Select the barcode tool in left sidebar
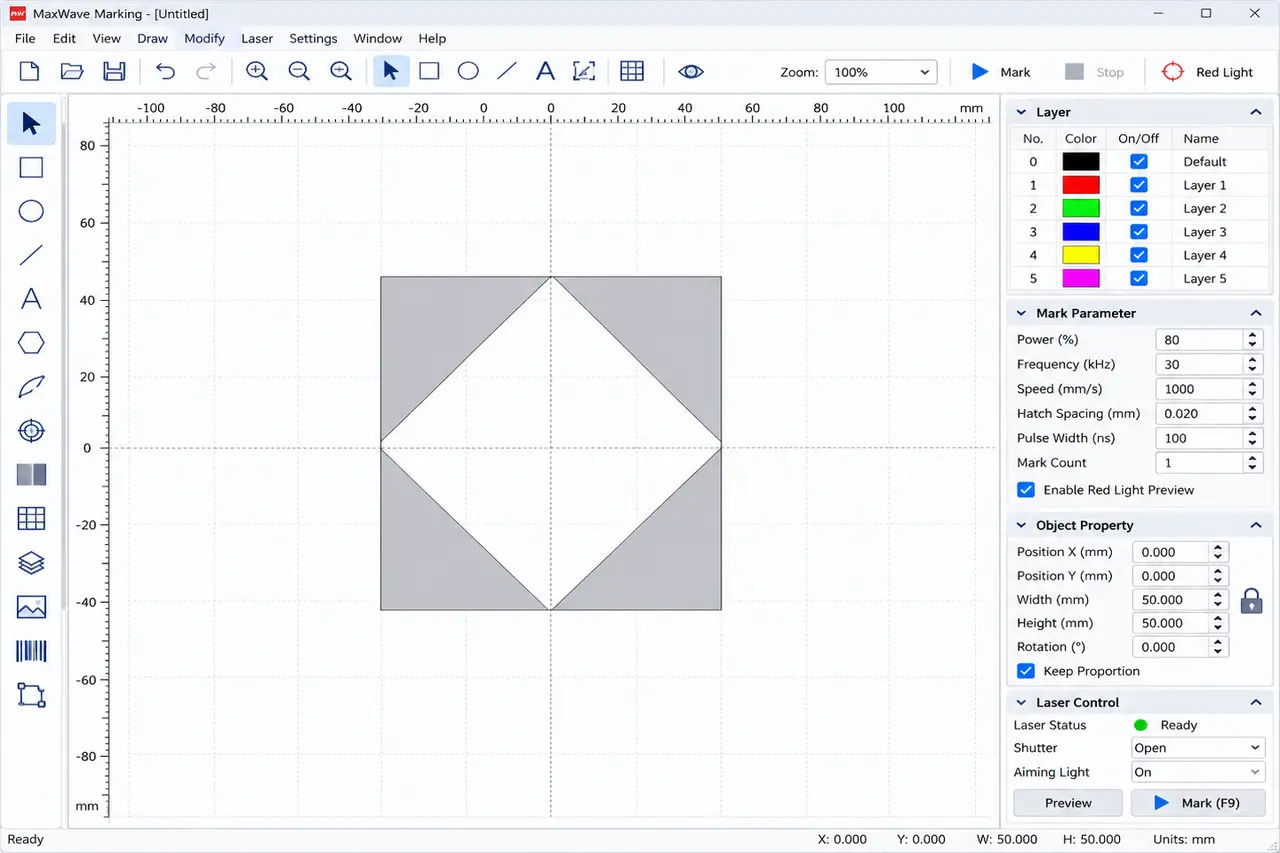Image resolution: width=1280 pixels, height=853 pixels. click(x=31, y=651)
